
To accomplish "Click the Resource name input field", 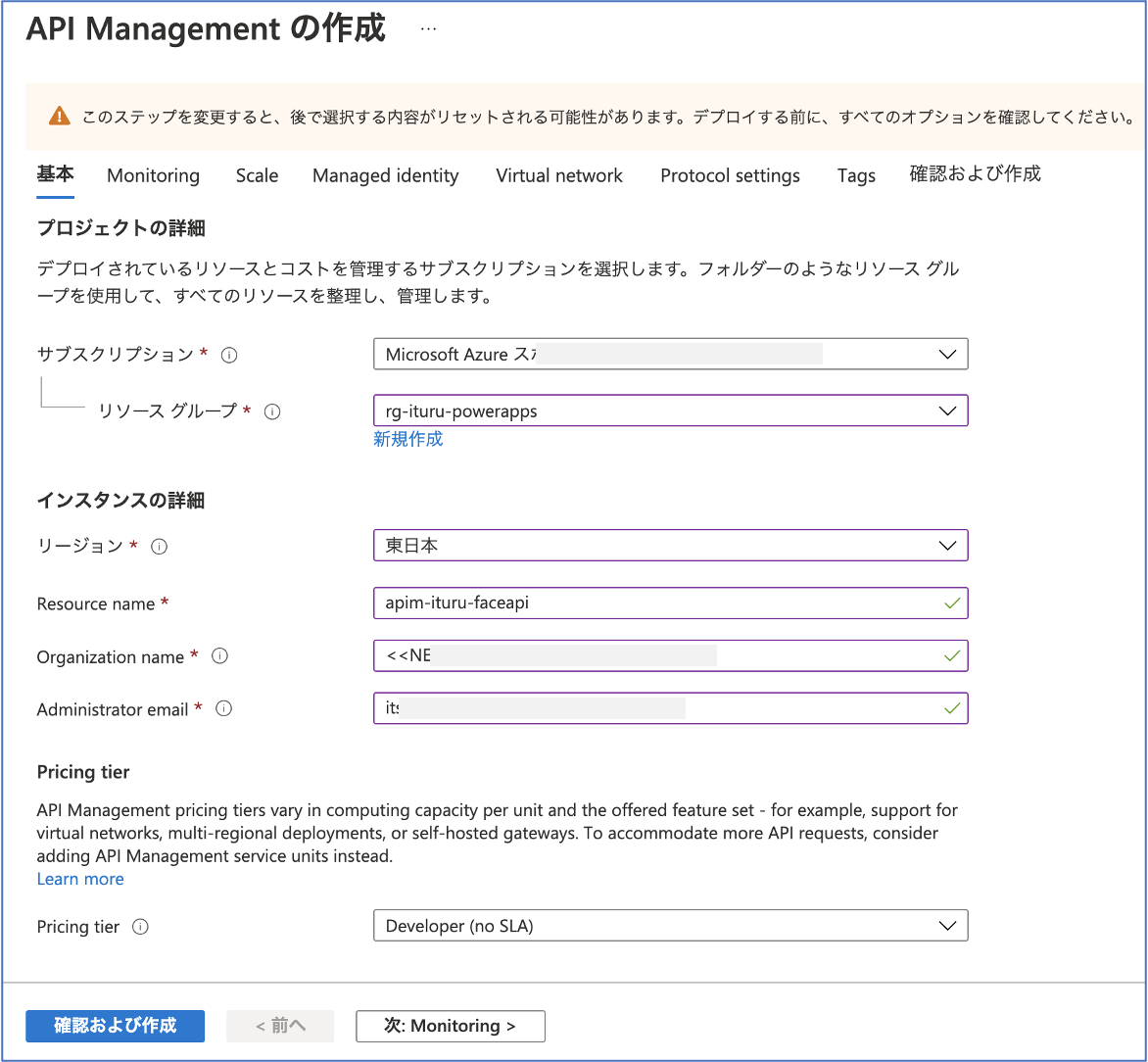I will coord(671,603).
